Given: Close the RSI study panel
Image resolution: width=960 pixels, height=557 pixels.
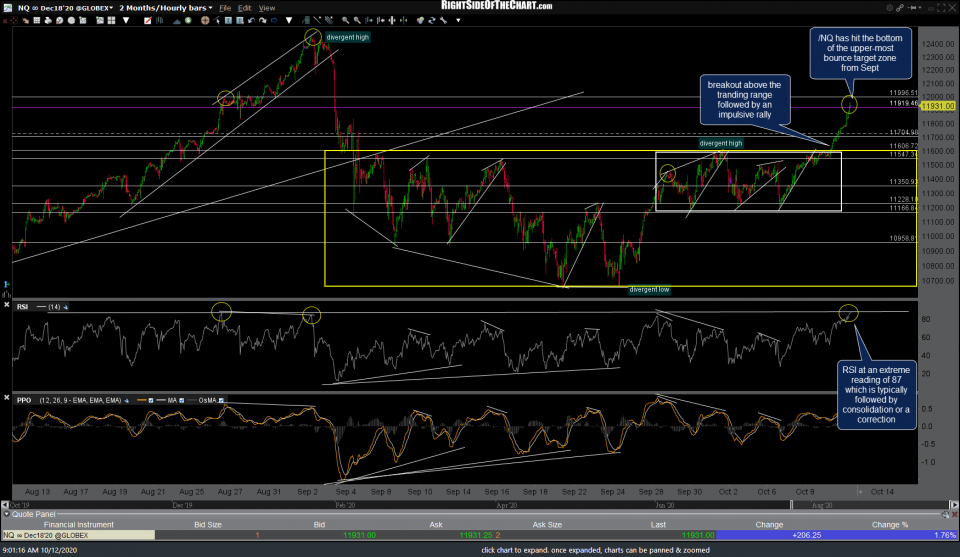Looking at the screenshot, I should pos(6,304).
